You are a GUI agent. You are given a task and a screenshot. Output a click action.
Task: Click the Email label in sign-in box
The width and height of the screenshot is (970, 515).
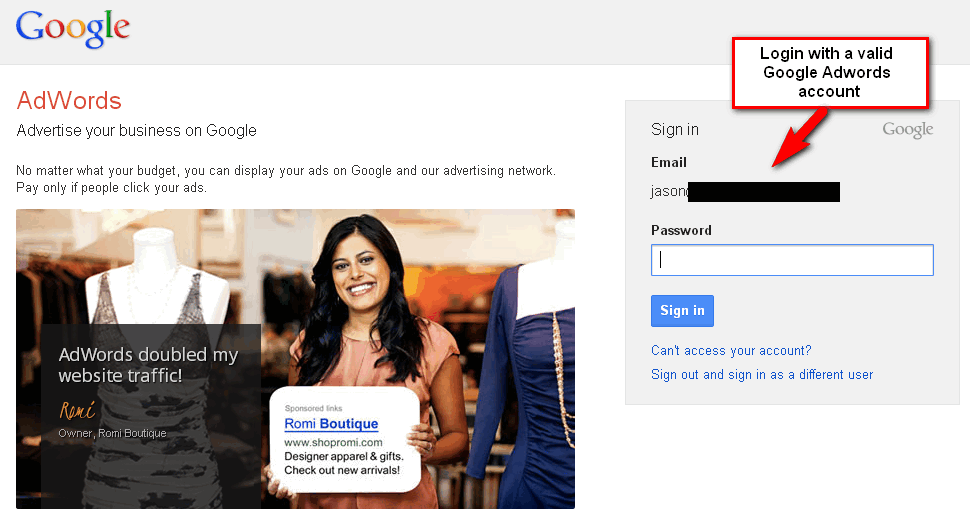coord(669,162)
